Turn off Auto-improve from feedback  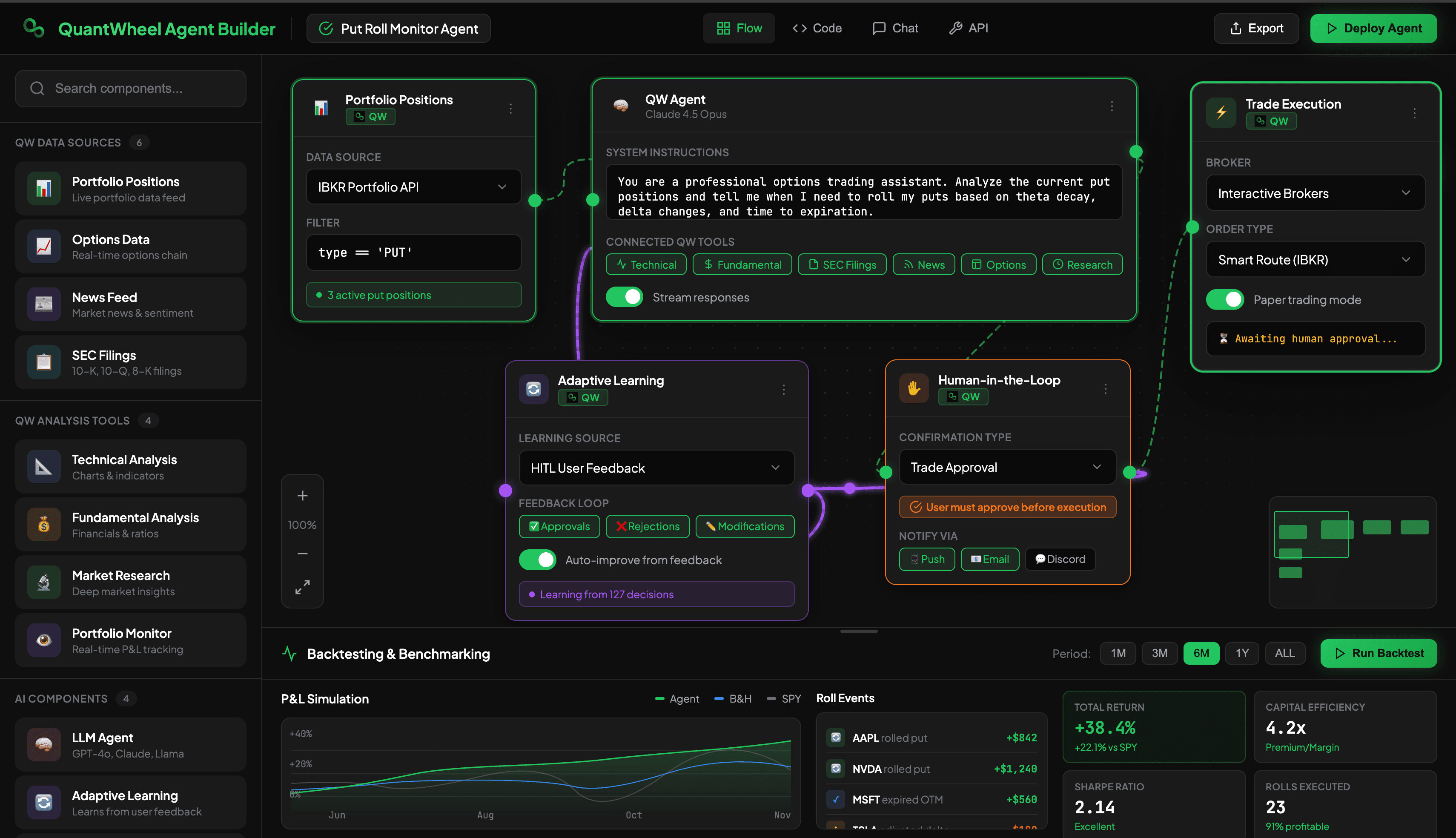tap(537, 560)
